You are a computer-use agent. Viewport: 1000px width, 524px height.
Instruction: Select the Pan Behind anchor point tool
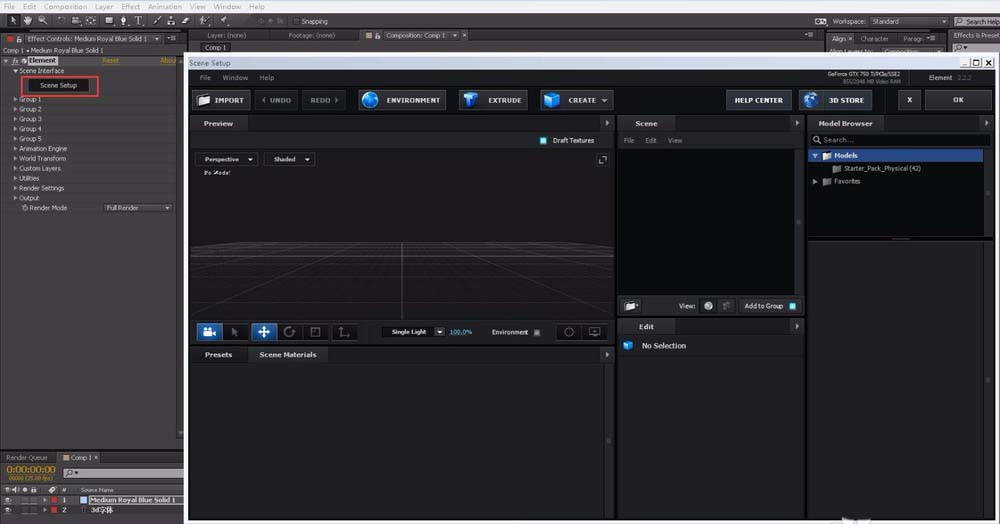coord(91,20)
